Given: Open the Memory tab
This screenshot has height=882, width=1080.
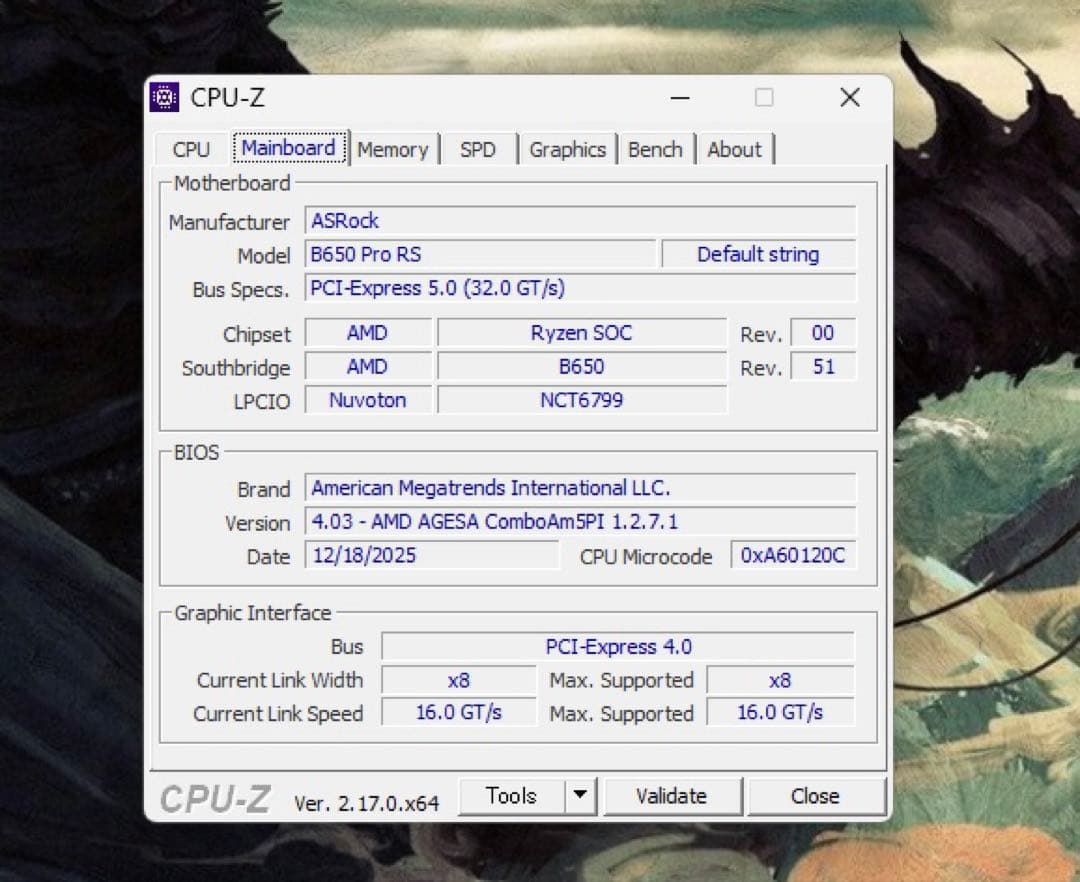Looking at the screenshot, I should [393, 149].
